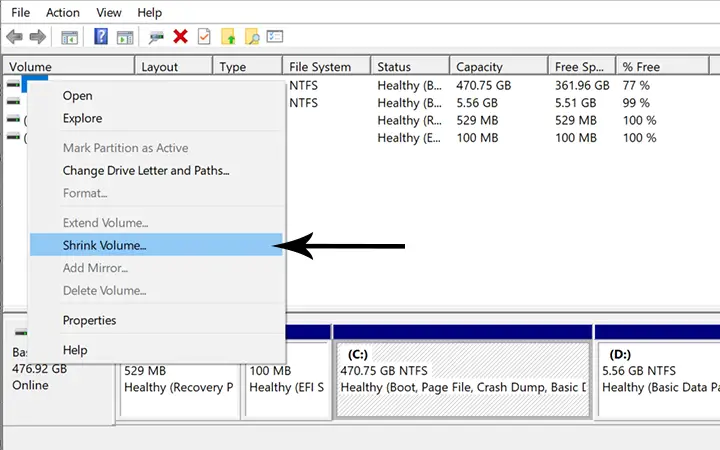Click the red X Delete toolbar icon

(180, 36)
